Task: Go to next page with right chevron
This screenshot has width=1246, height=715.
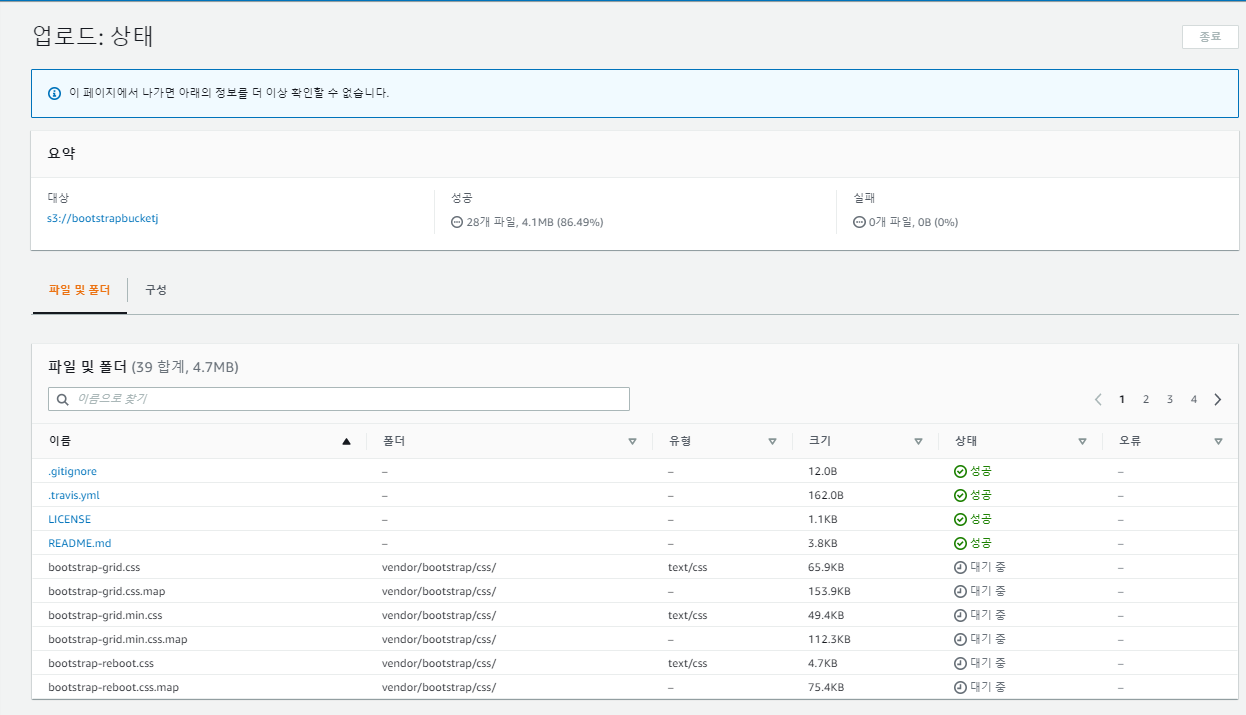Action: (x=1217, y=399)
